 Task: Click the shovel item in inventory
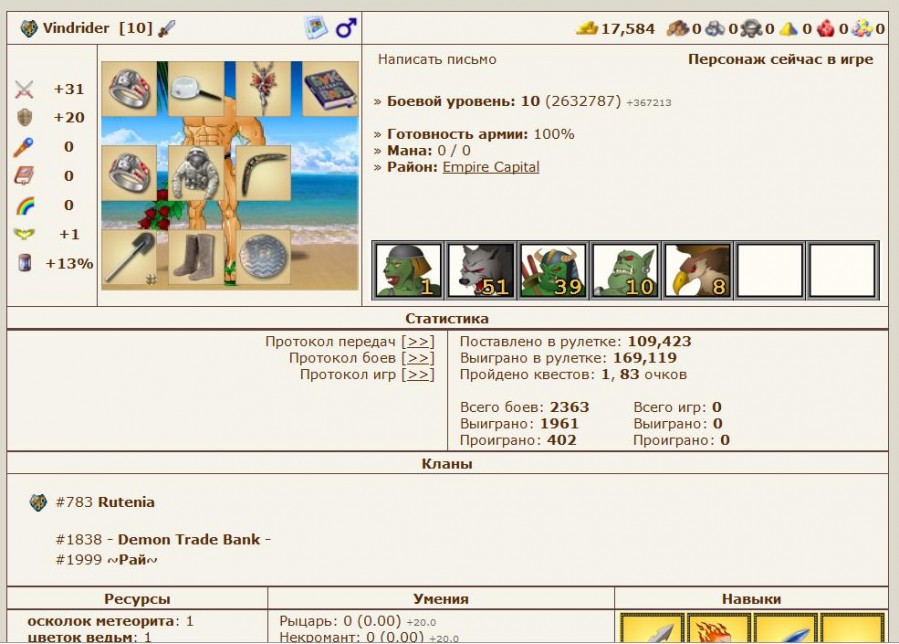[129, 257]
